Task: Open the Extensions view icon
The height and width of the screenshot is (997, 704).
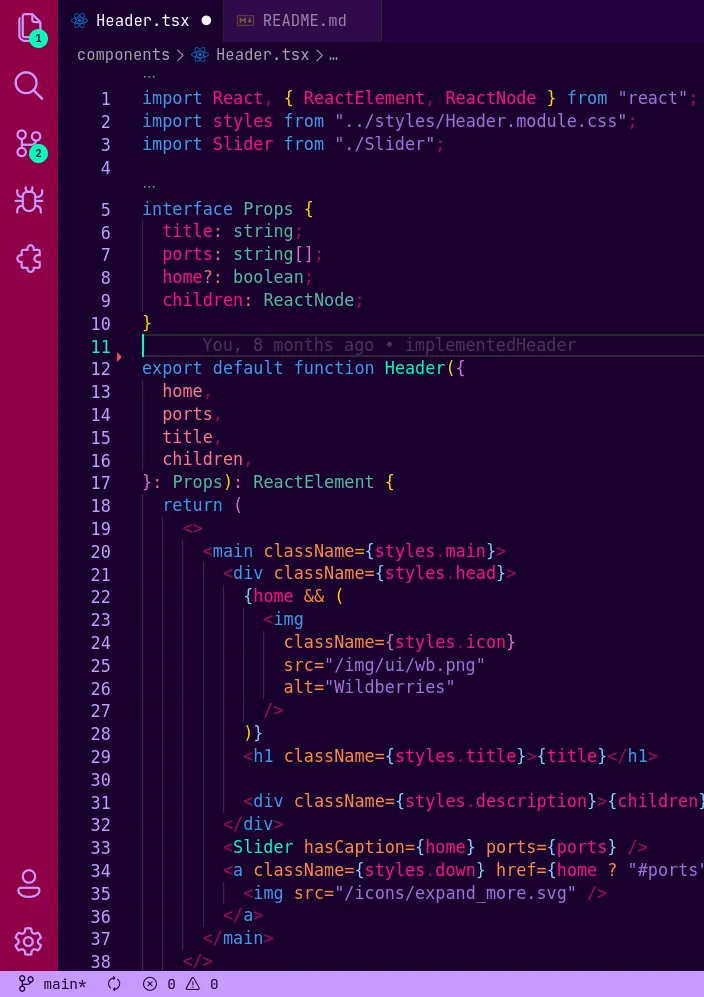Action: click(x=29, y=258)
